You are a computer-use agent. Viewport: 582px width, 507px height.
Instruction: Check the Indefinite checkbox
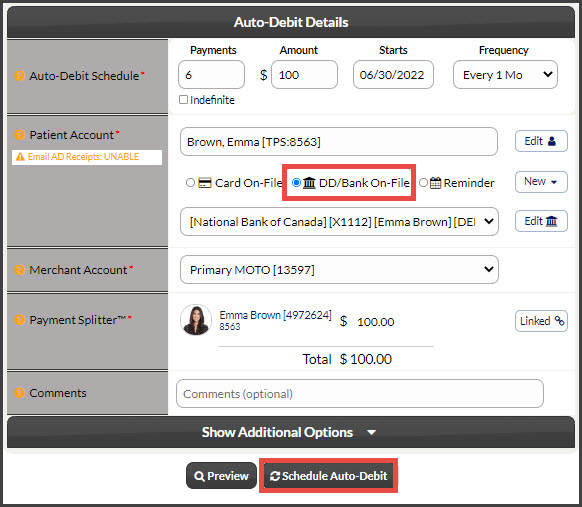point(183,99)
